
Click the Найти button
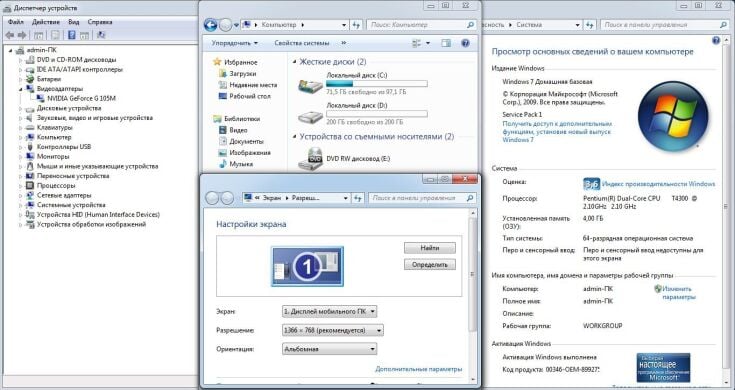tap(430, 248)
